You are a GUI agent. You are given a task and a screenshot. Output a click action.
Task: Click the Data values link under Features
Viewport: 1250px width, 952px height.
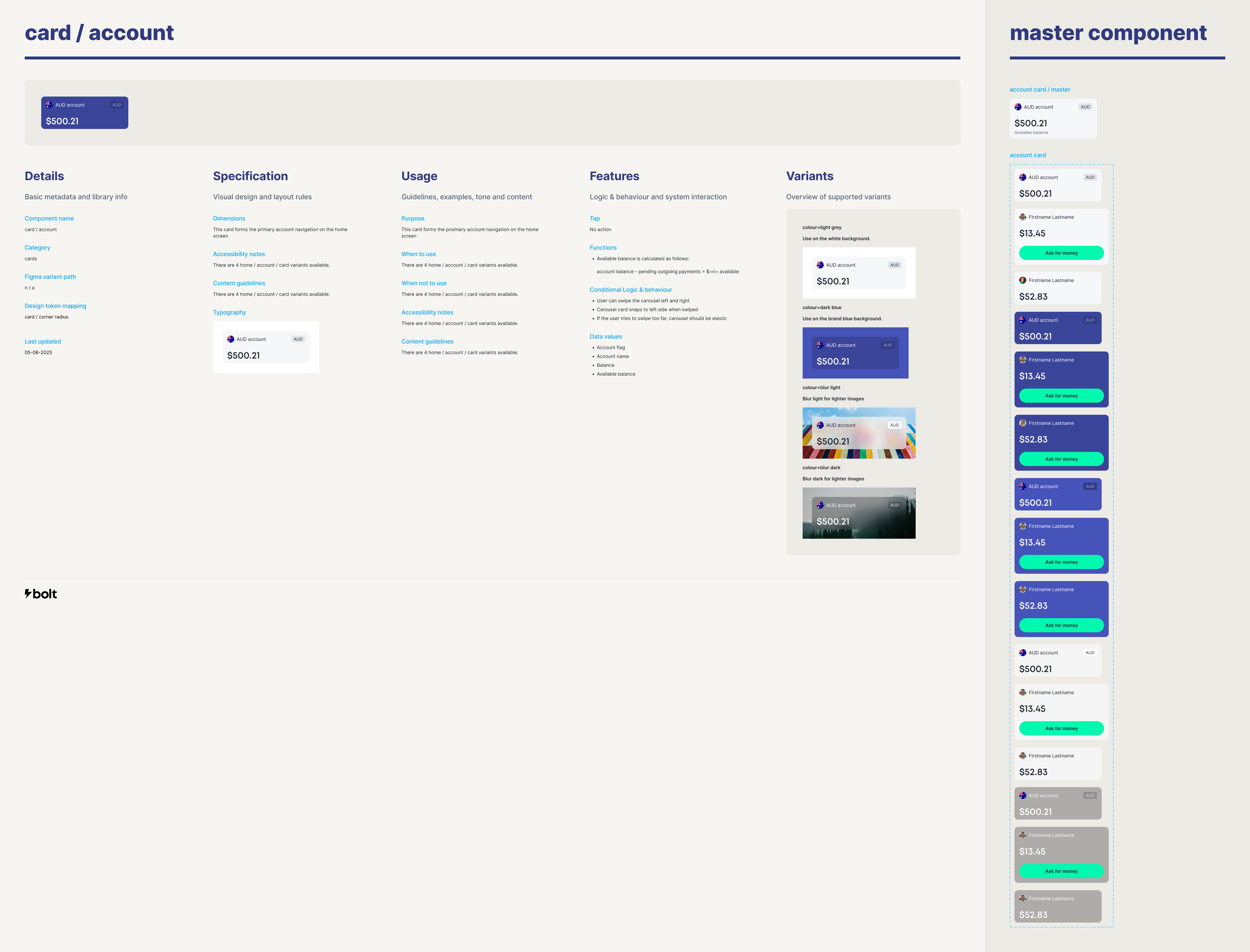pyautogui.click(x=606, y=336)
